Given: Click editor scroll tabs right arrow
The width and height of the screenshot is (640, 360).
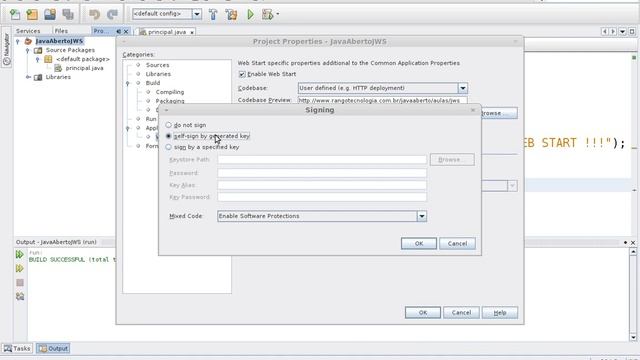Looking at the screenshot, I should [x=613, y=31].
